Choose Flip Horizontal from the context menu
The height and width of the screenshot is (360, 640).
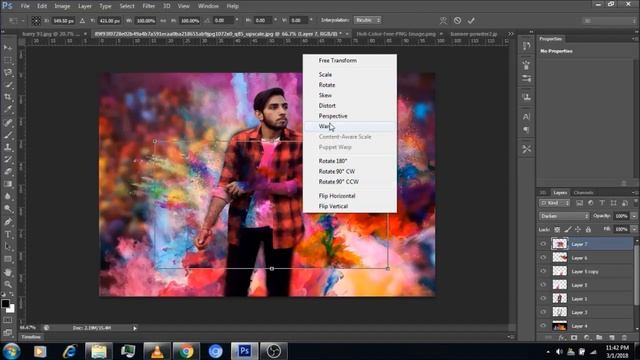[350, 196]
